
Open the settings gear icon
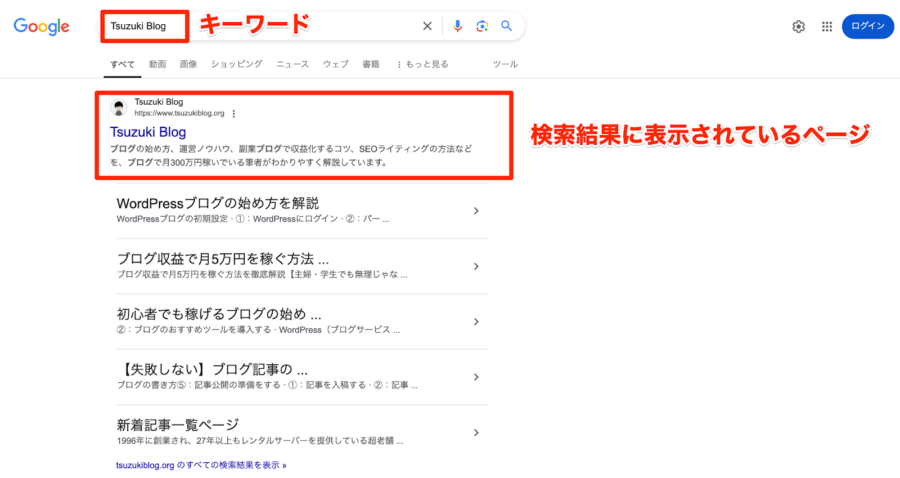(798, 26)
